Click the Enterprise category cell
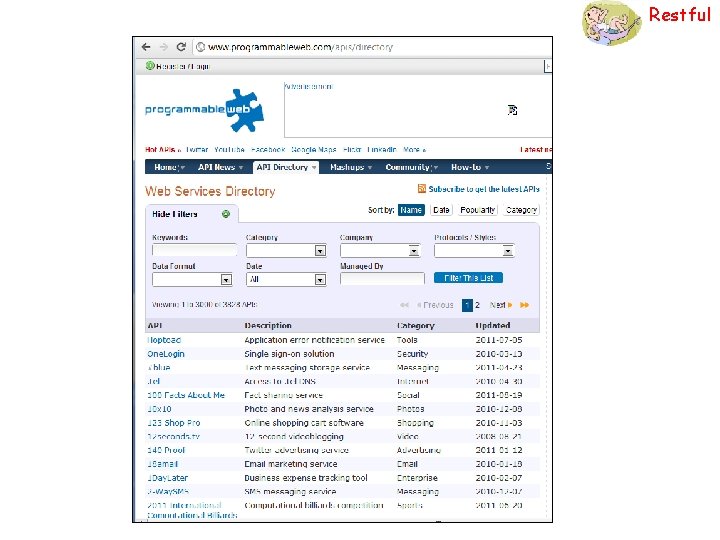The height and width of the screenshot is (540, 720). pos(417,478)
